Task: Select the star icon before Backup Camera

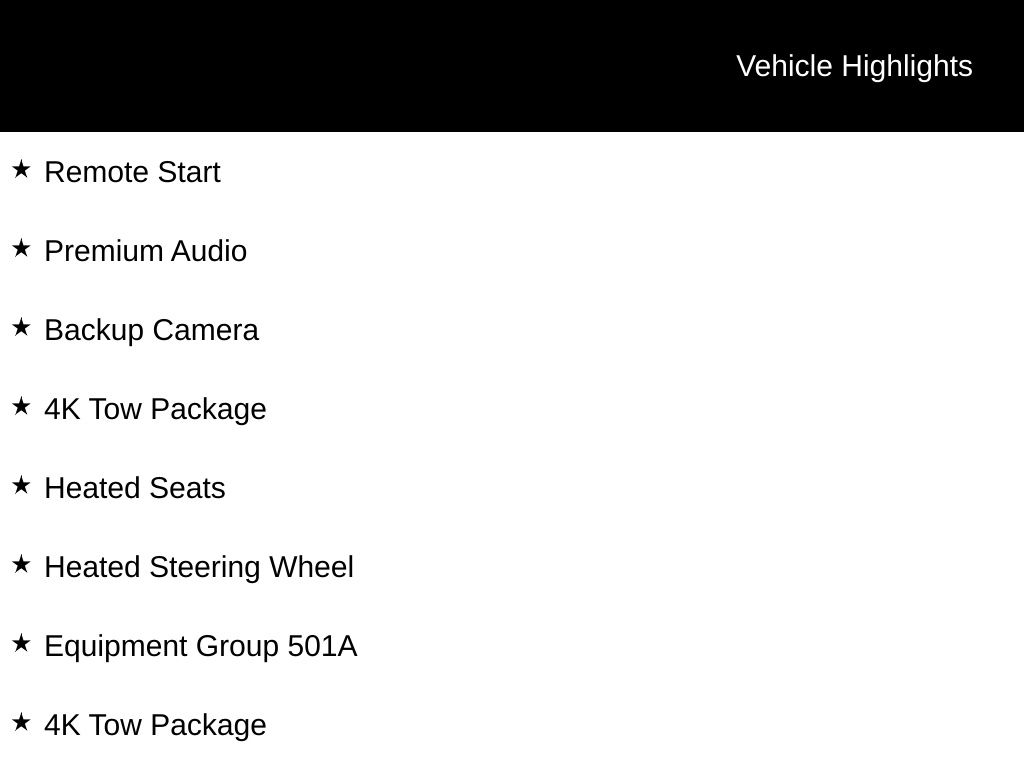Action: (x=21, y=327)
